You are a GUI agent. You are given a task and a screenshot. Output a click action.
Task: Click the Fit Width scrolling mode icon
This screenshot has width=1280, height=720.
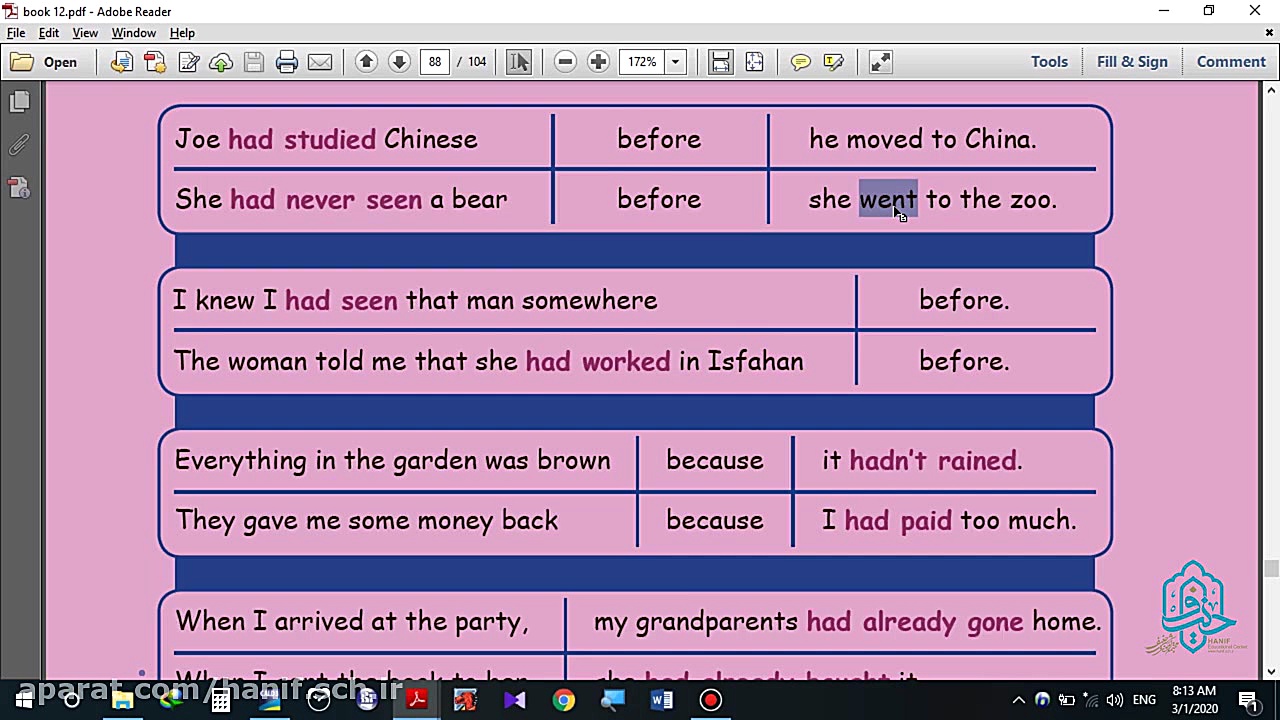721,62
